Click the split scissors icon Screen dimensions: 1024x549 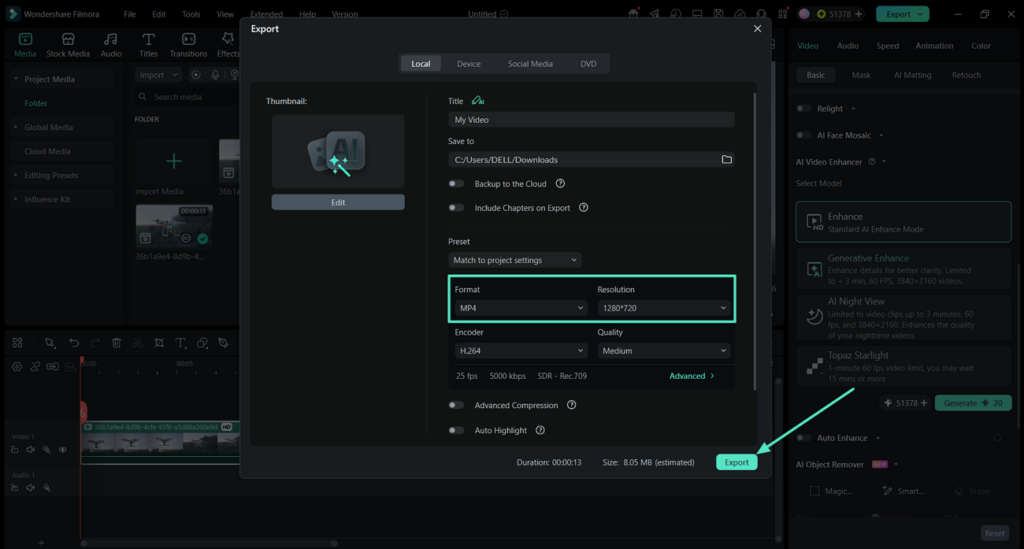point(138,343)
